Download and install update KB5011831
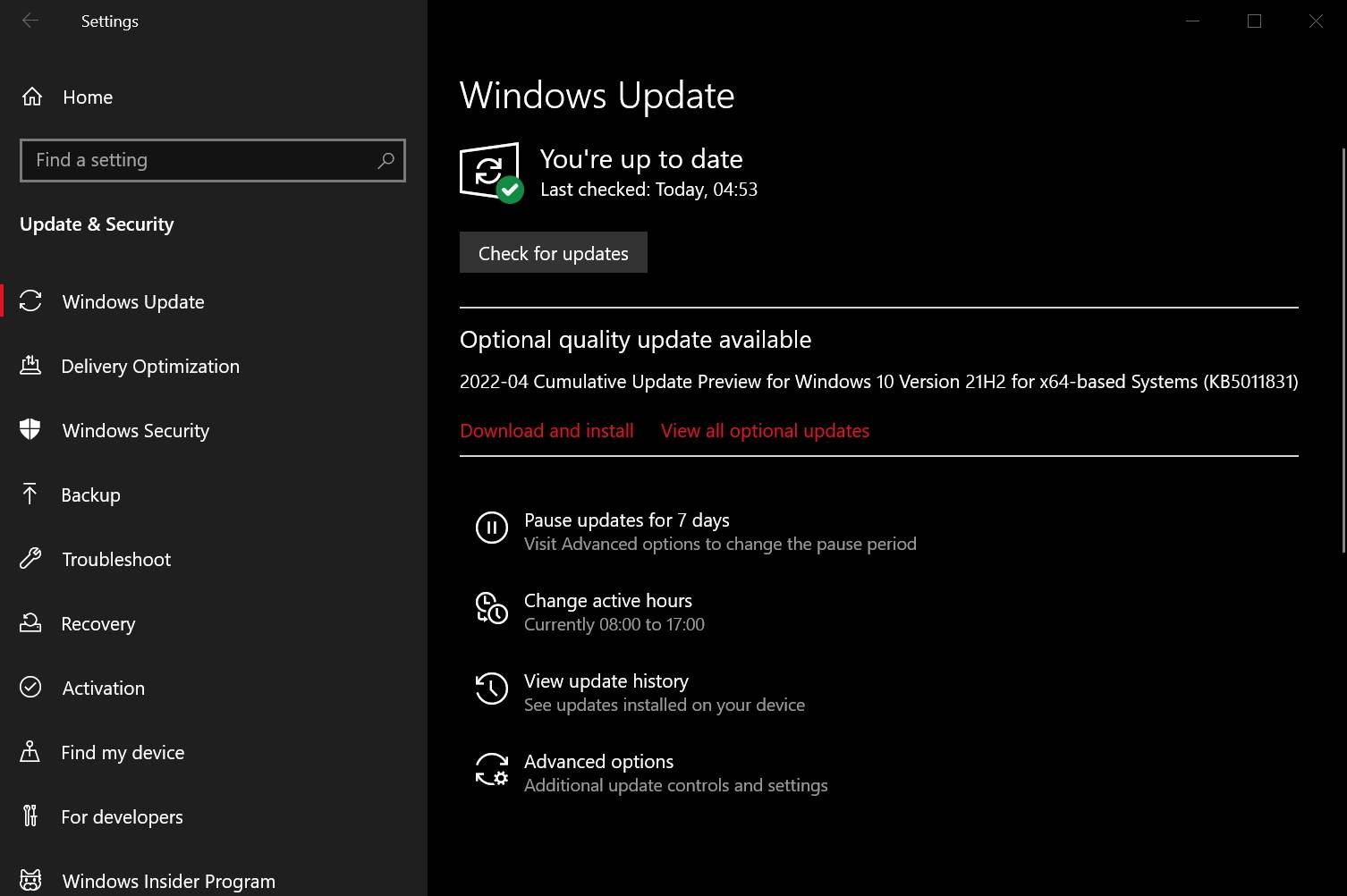1347x896 pixels. (546, 430)
